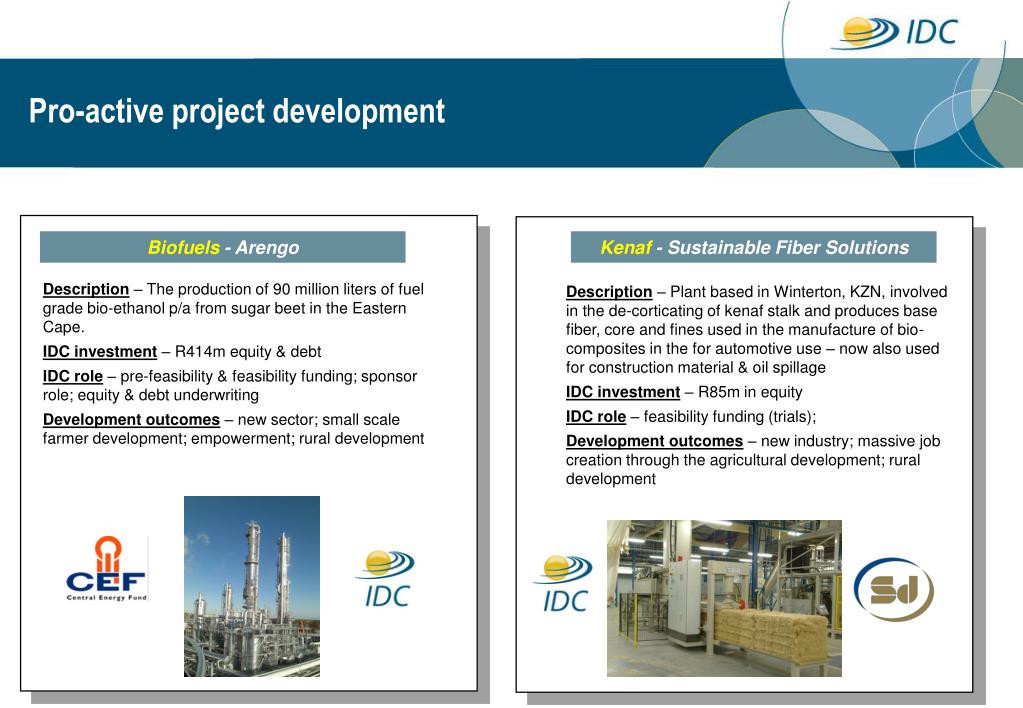Click the 'R414m equity & debt' text
1023x708 pixels.
click(248, 352)
